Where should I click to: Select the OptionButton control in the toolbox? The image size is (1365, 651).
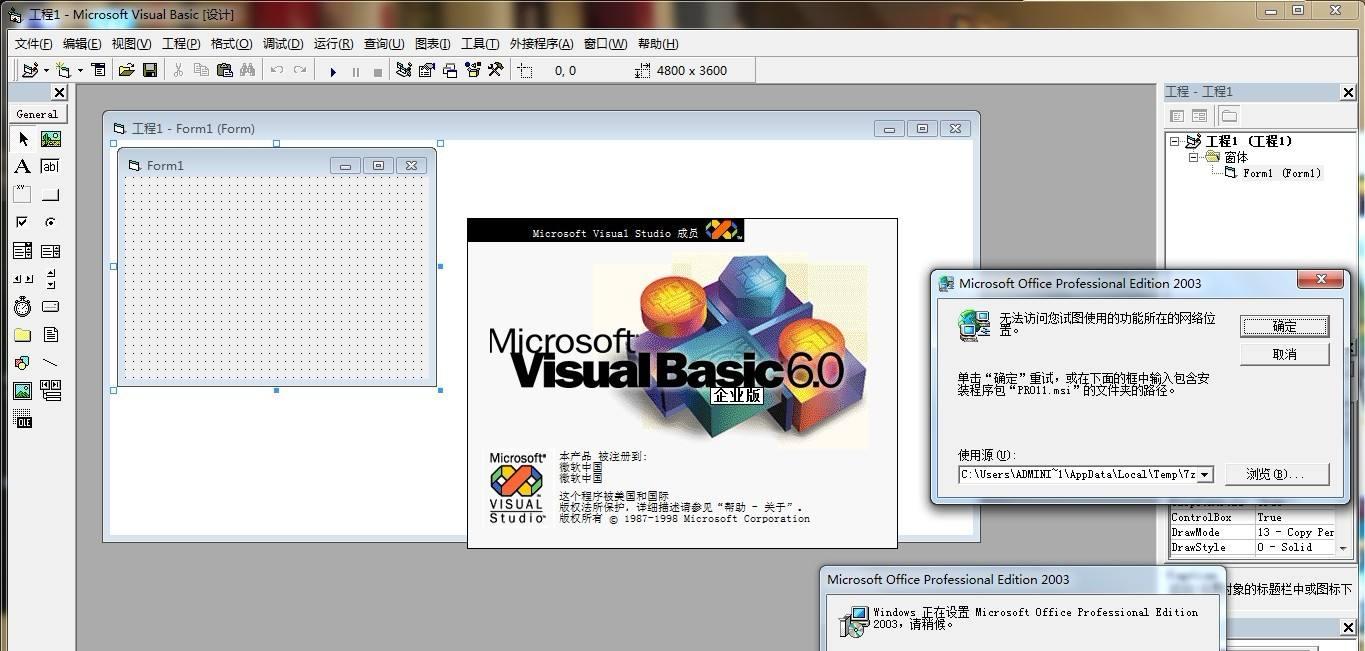pyautogui.click(x=50, y=222)
